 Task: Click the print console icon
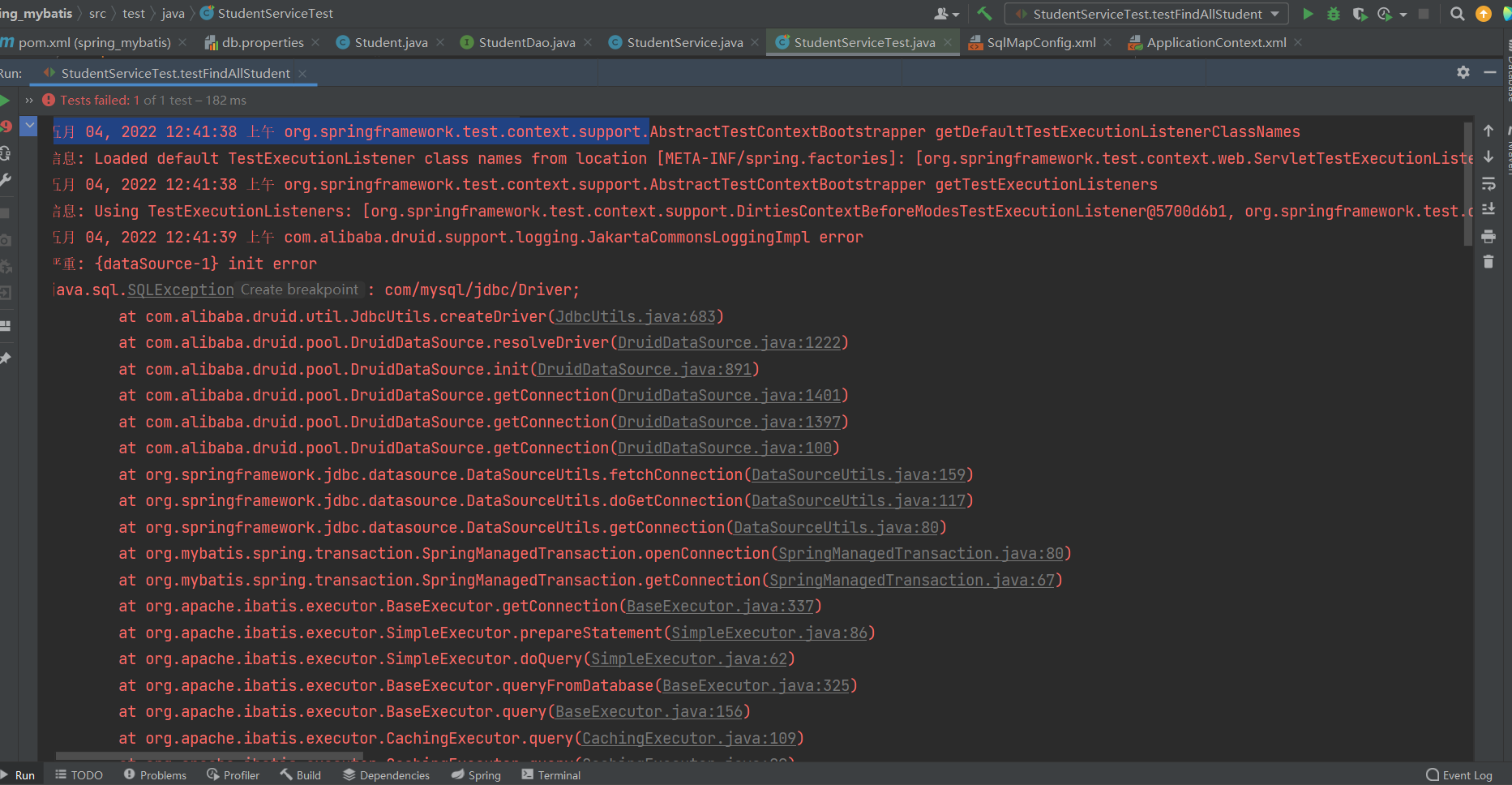[x=1488, y=236]
